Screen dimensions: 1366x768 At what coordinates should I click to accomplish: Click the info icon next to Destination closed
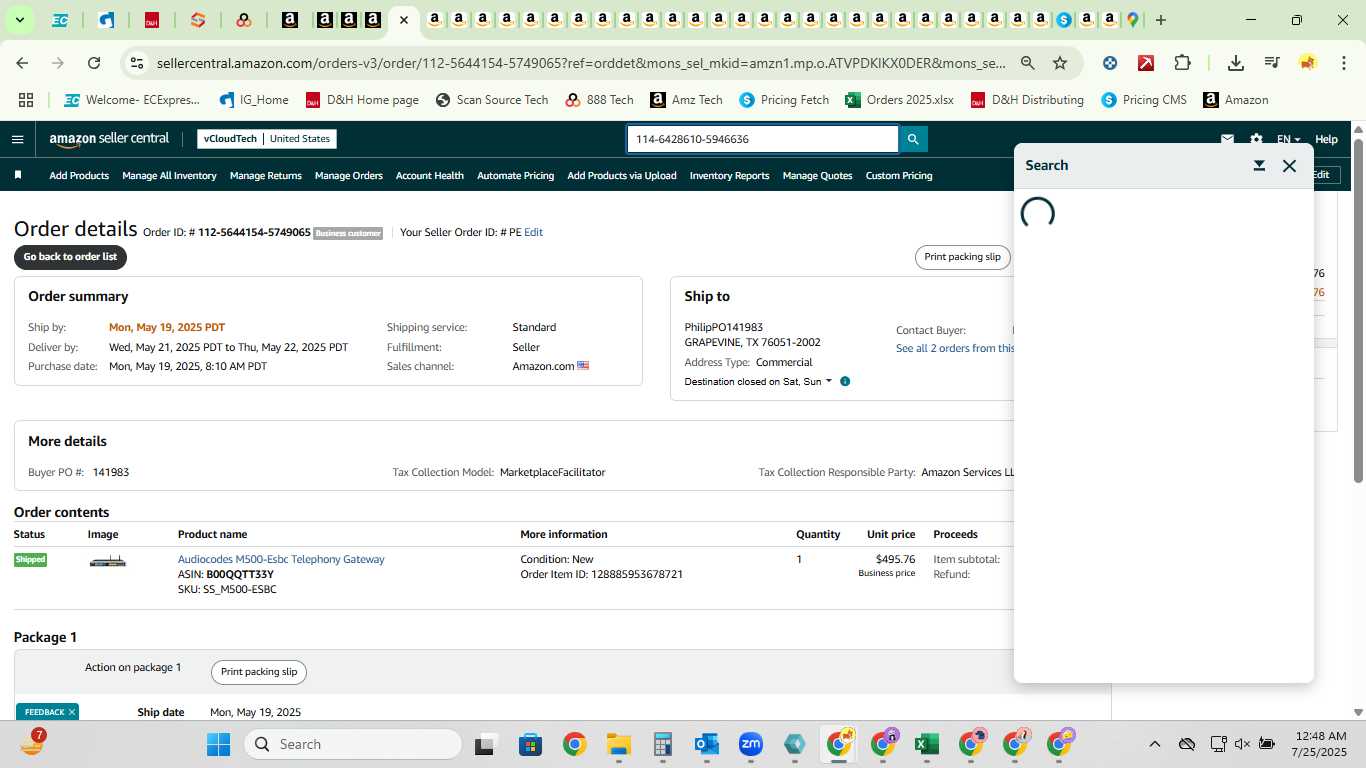(845, 381)
